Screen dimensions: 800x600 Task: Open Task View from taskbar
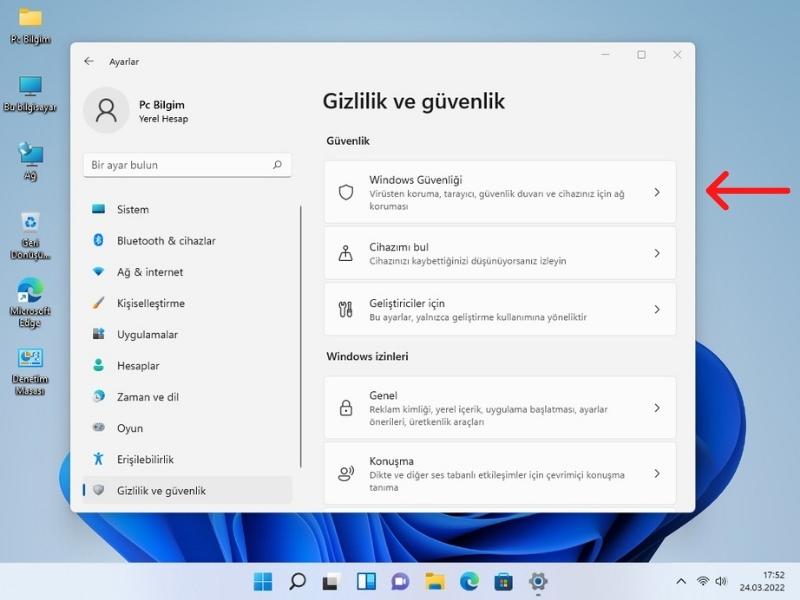(x=332, y=581)
